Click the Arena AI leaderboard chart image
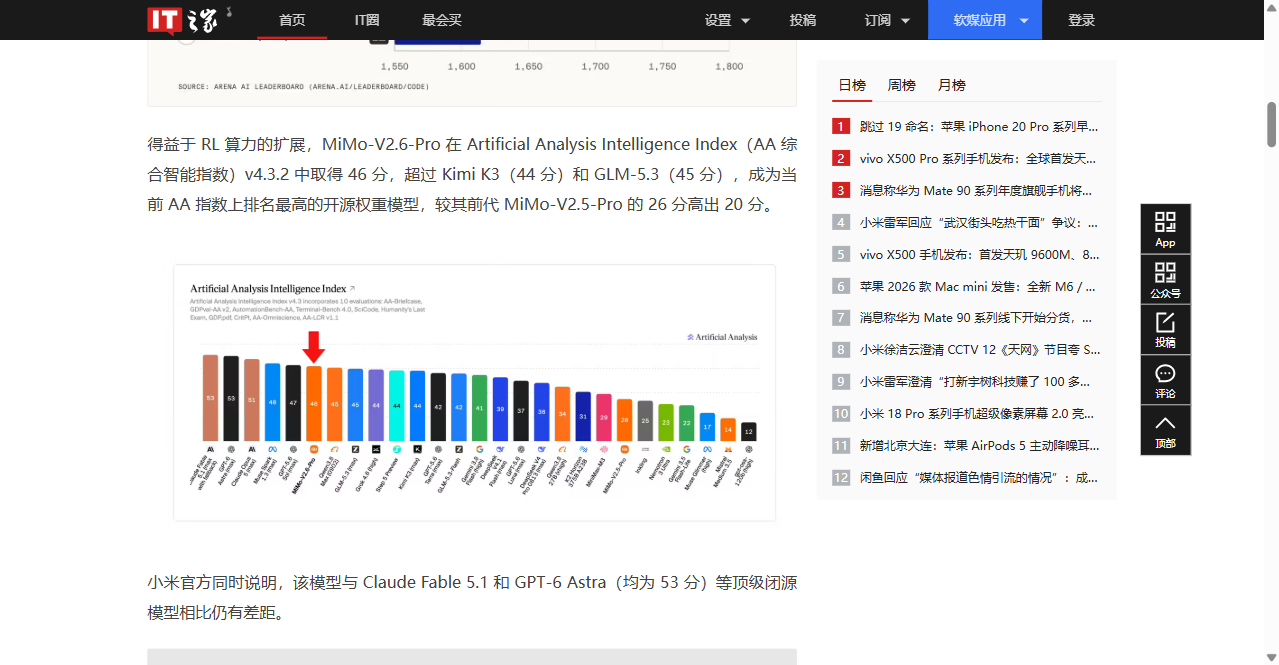1279x665 pixels. click(x=472, y=73)
